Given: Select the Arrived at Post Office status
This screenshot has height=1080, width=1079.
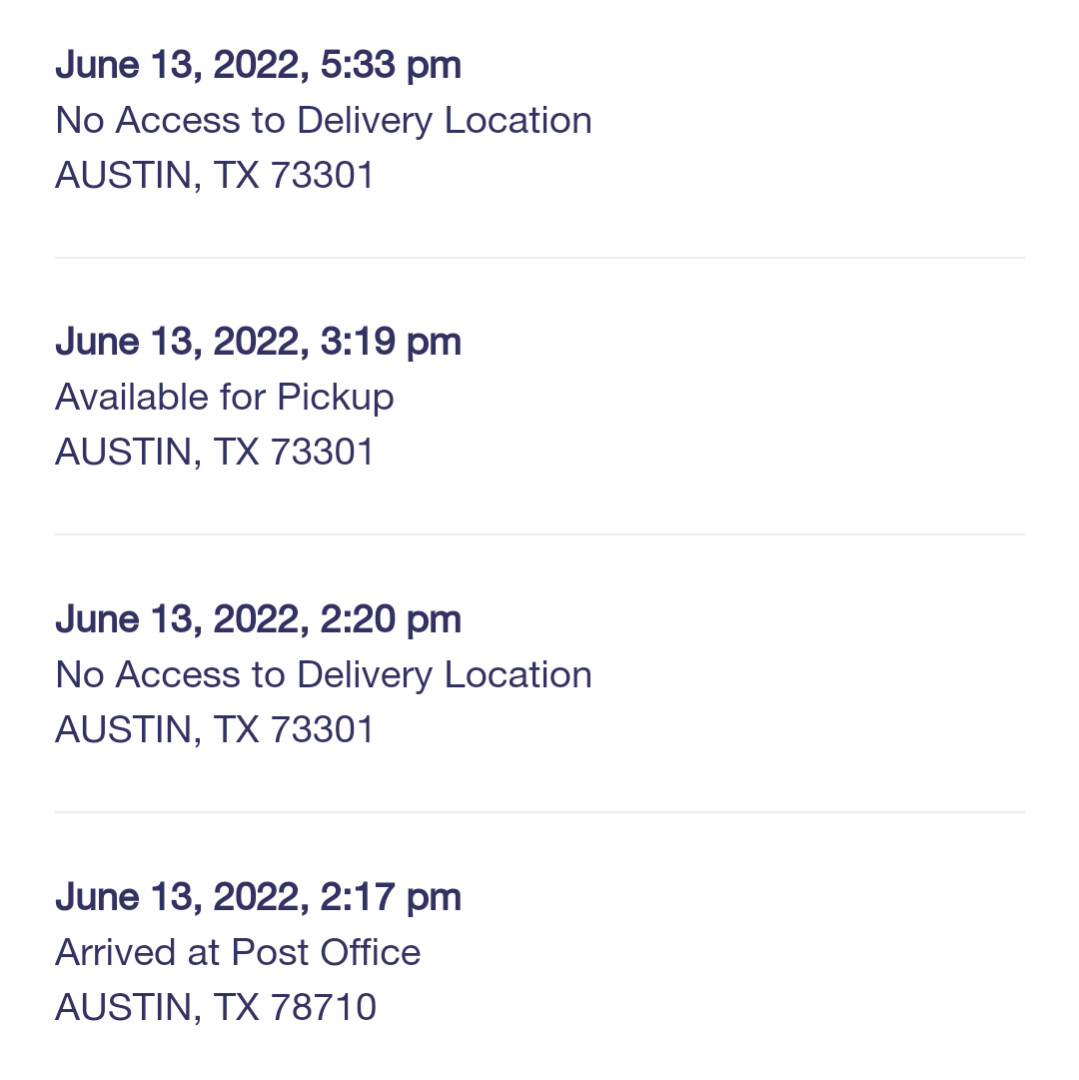Looking at the screenshot, I should [238, 952].
